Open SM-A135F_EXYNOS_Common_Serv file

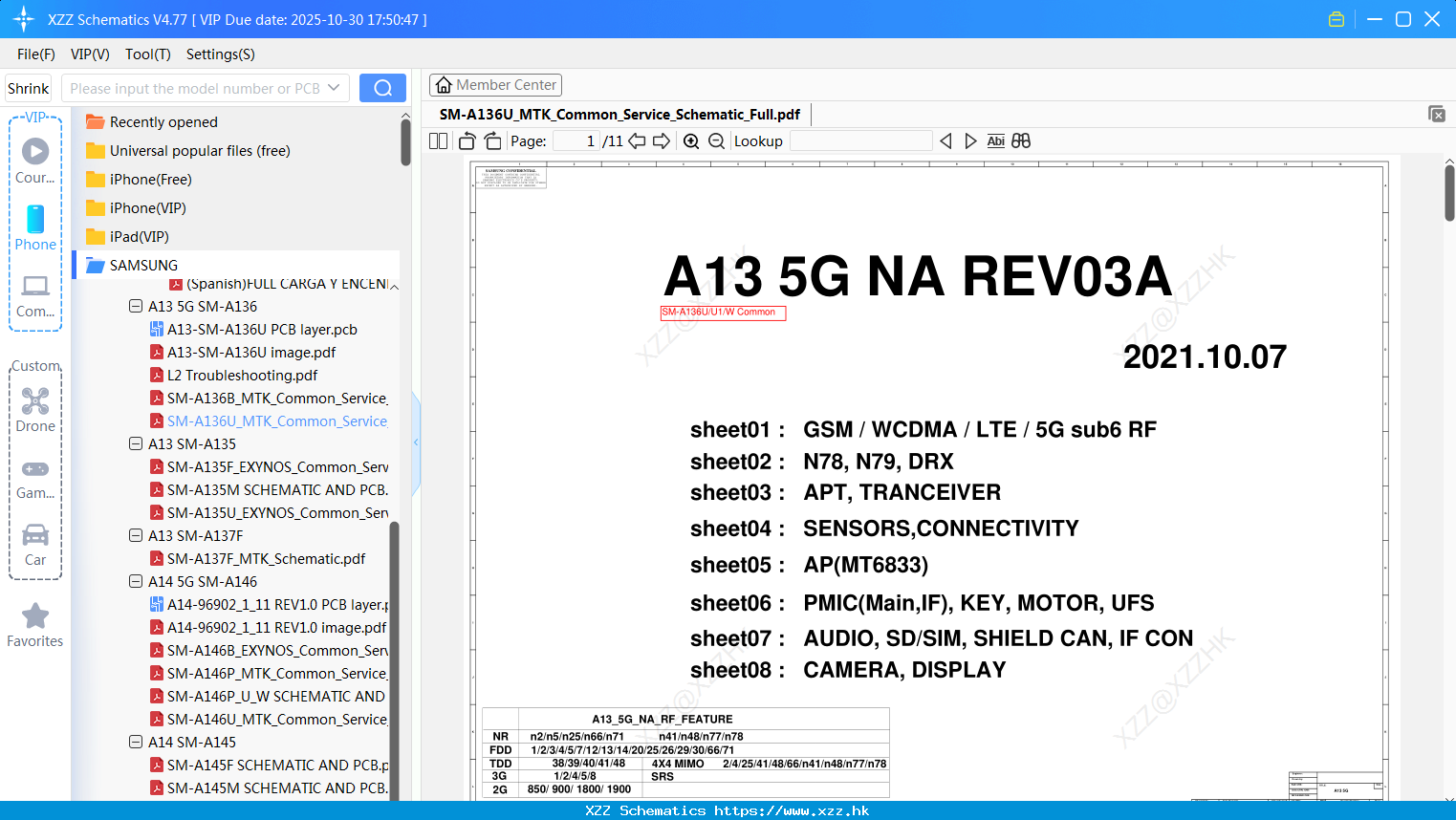tap(270, 467)
